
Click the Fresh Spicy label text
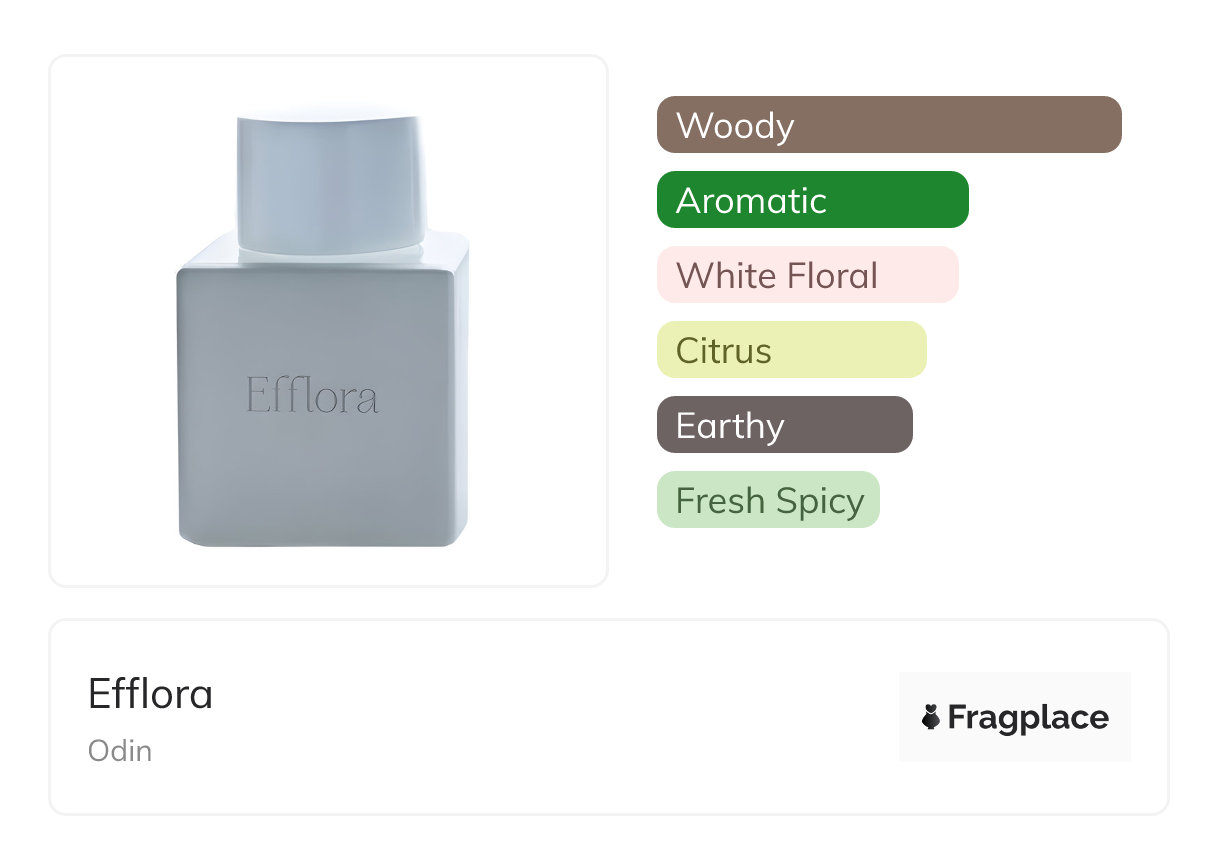tap(770, 501)
